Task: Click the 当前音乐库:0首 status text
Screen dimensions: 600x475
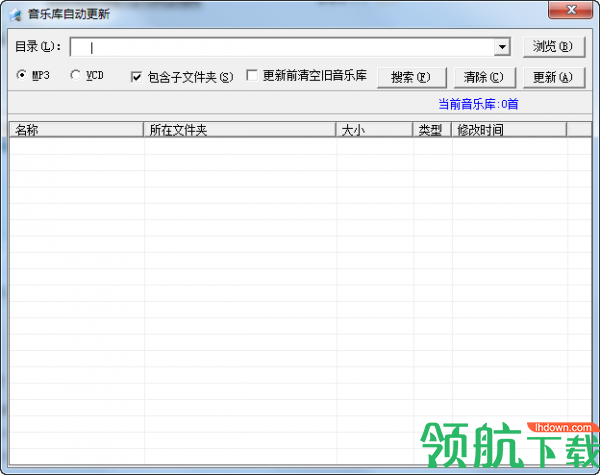Action: pos(478,104)
